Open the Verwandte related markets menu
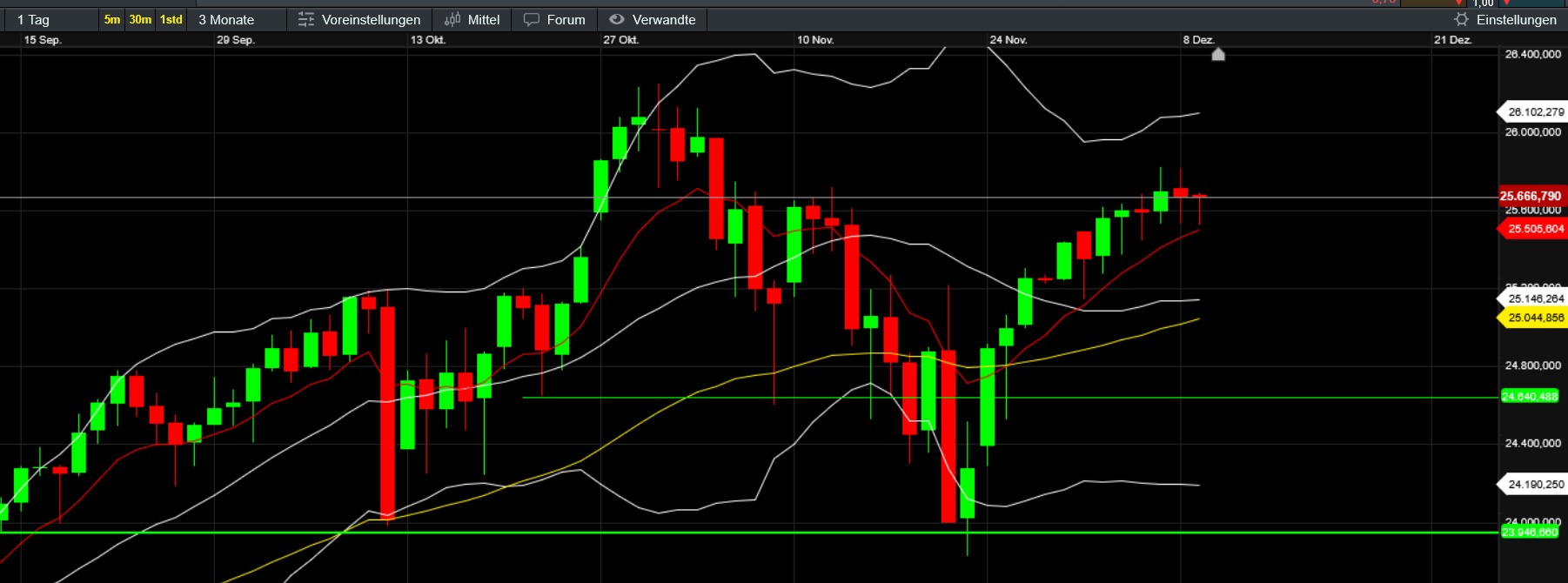Screen dimensions: 1568x583 653,19
